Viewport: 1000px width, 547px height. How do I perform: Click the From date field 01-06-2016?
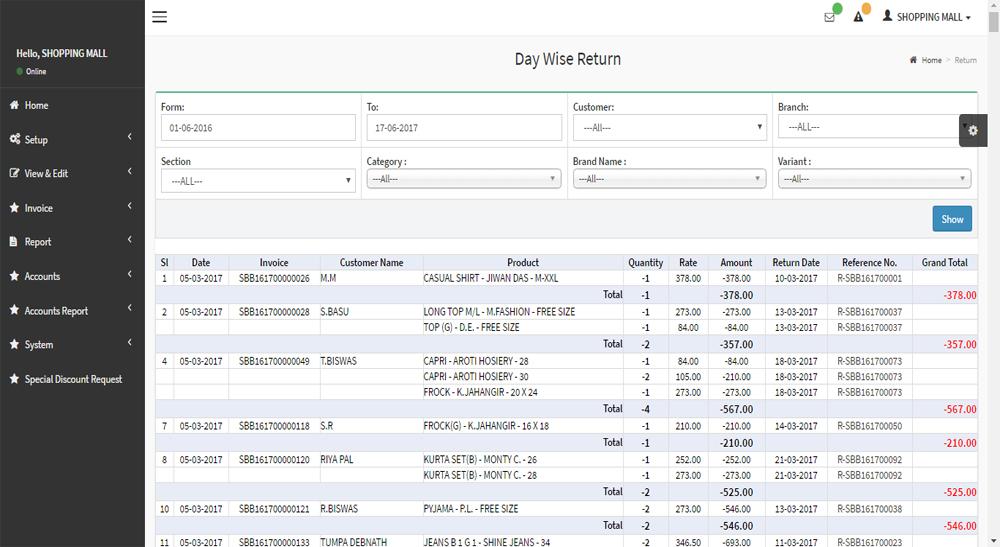tap(258, 128)
